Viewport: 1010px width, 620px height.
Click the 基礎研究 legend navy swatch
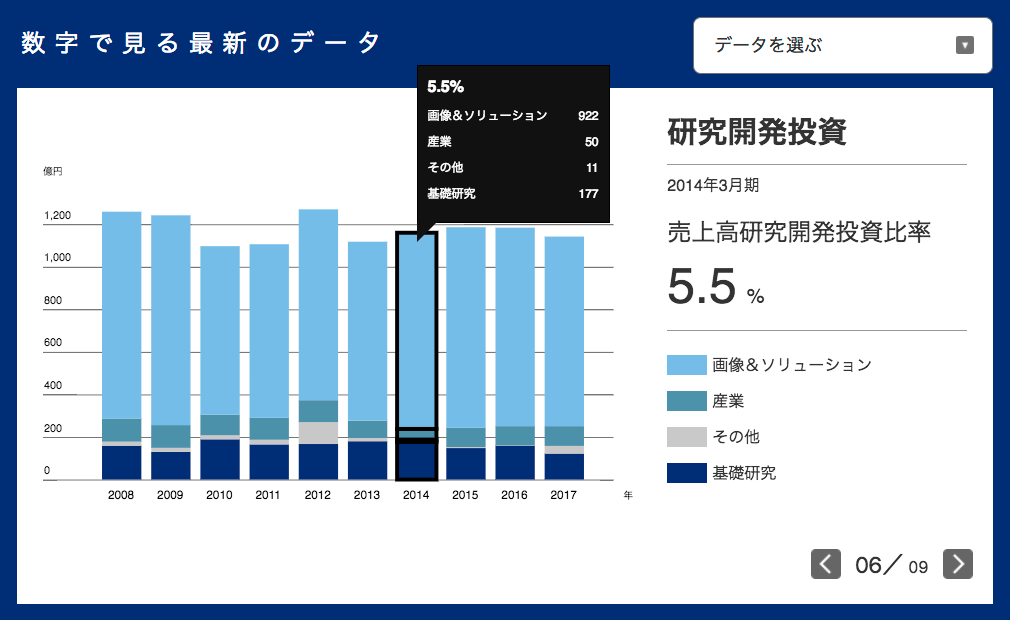coord(686,473)
